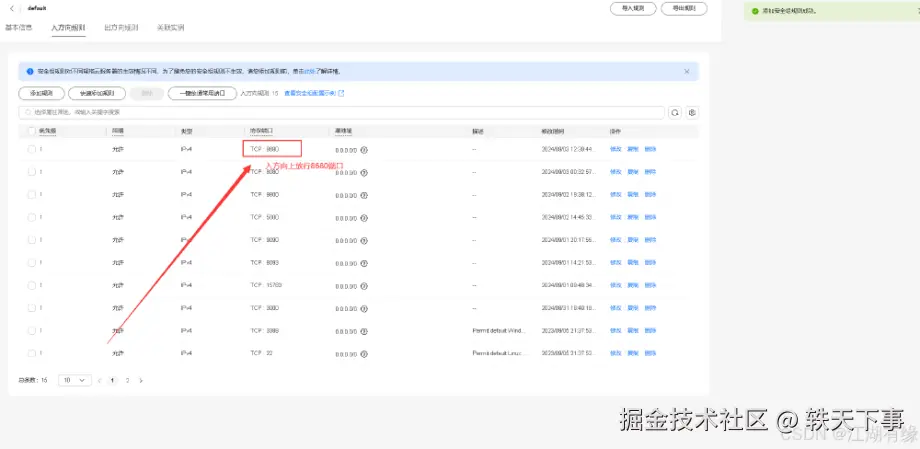Image resolution: width=920 pixels, height=449 pixels.
Task: Click the '2024/08/31' modified time cell
Action: click(x=571, y=308)
